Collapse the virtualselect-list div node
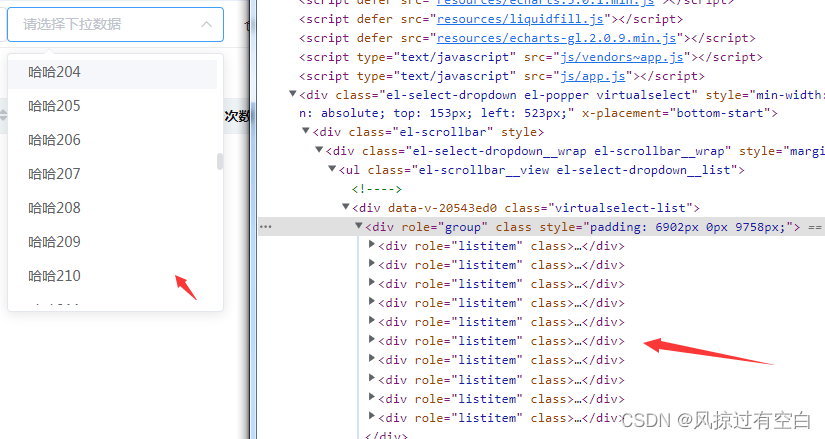 pyautogui.click(x=346, y=206)
